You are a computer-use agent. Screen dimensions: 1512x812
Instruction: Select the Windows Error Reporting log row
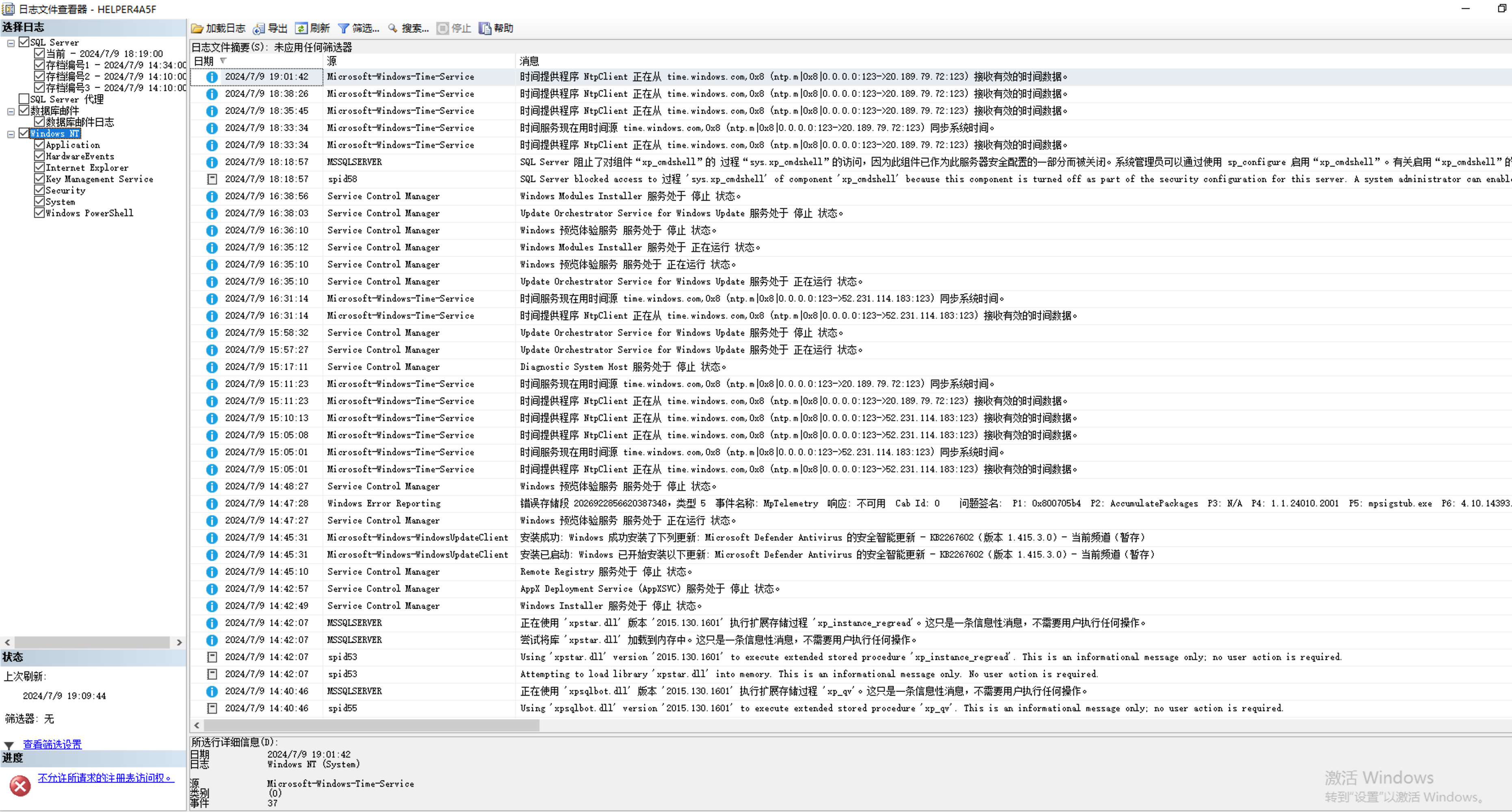tap(384, 503)
